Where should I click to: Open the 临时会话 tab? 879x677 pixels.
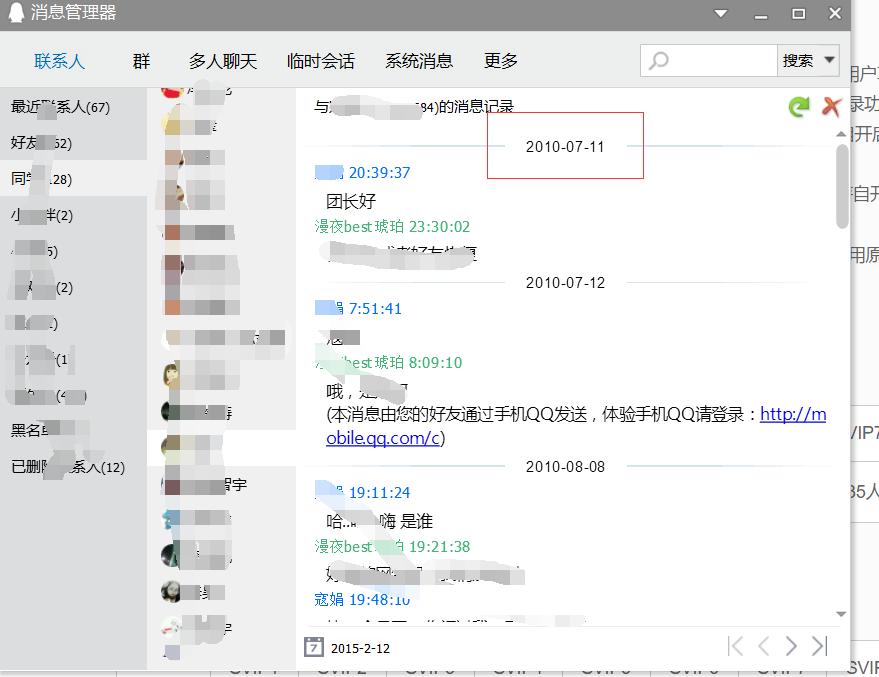point(320,60)
